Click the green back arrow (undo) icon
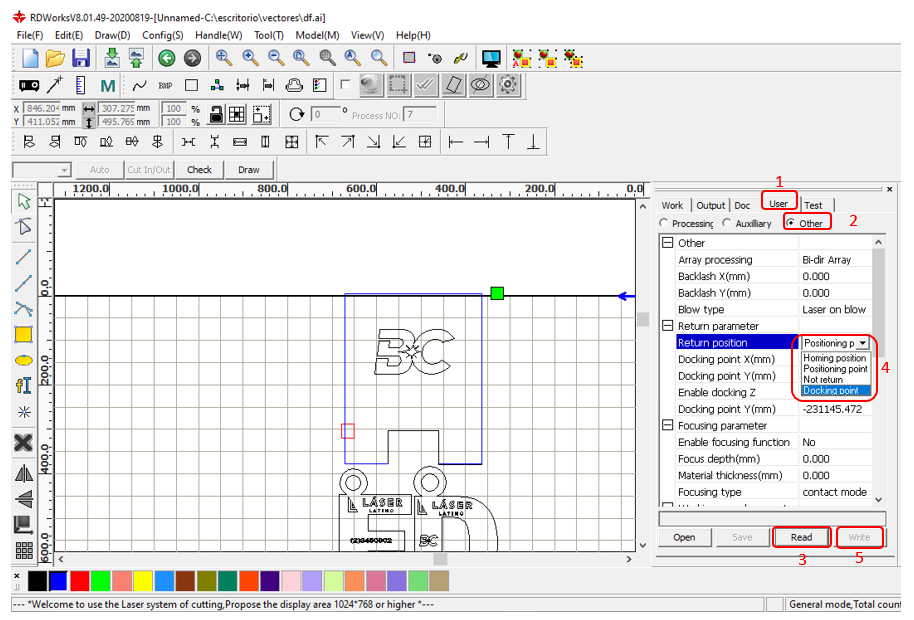The height and width of the screenshot is (620, 914). coord(166,59)
